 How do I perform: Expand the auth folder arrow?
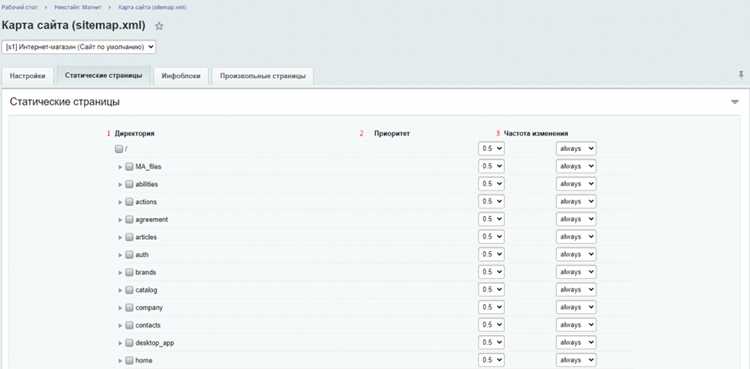click(120, 255)
